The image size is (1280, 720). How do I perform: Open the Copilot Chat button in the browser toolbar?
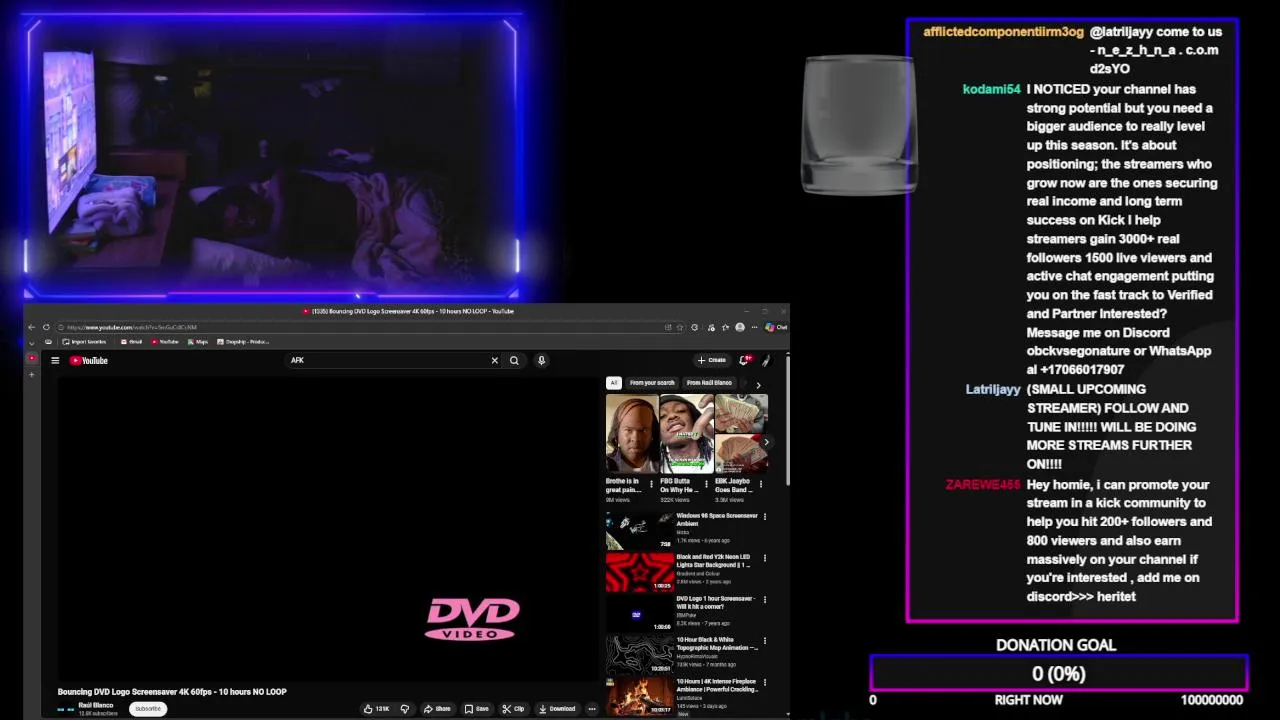pyautogui.click(x=777, y=327)
